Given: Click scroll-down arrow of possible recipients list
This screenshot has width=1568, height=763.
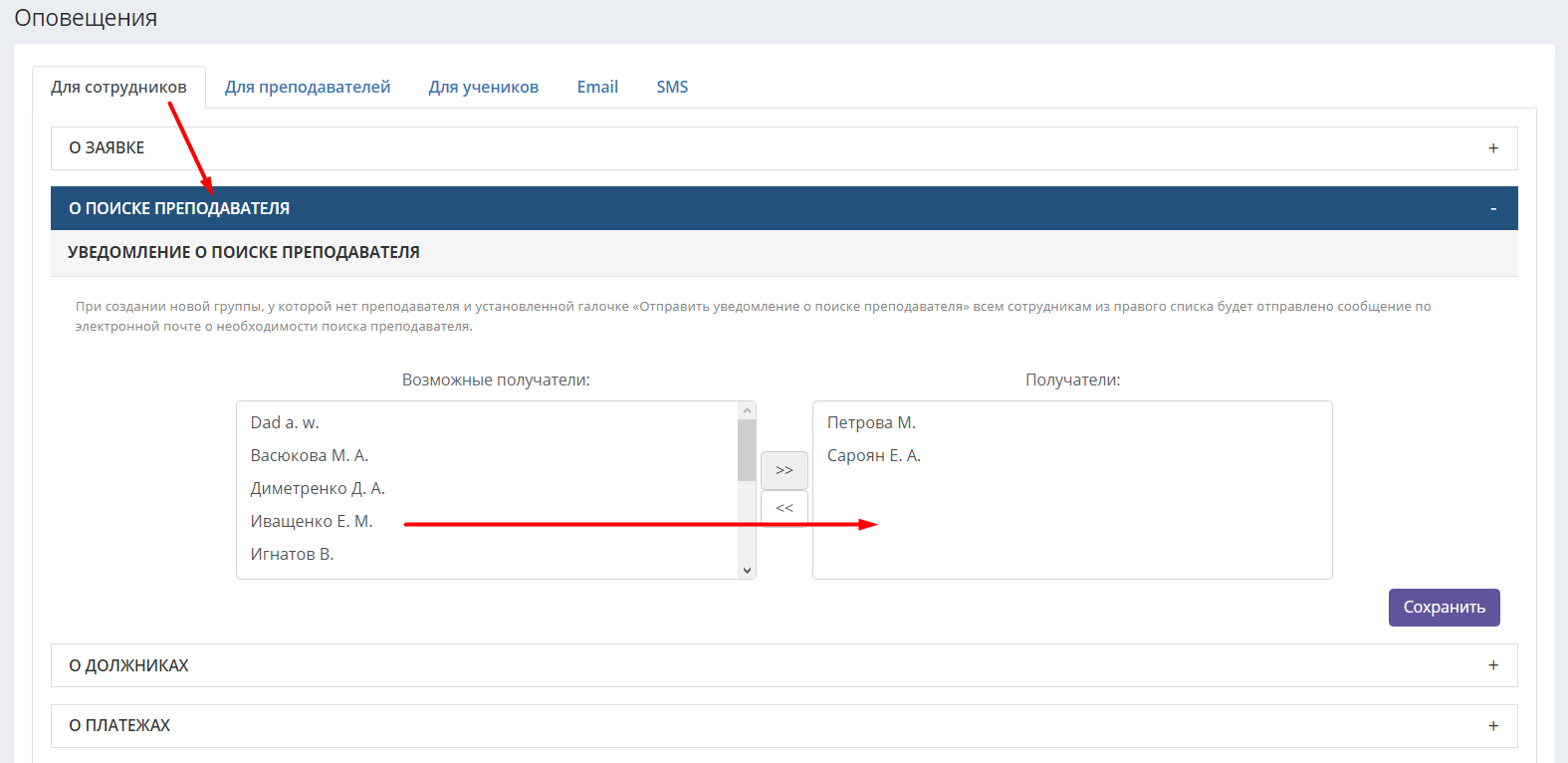Looking at the screenshot, I should click(747, 570).
